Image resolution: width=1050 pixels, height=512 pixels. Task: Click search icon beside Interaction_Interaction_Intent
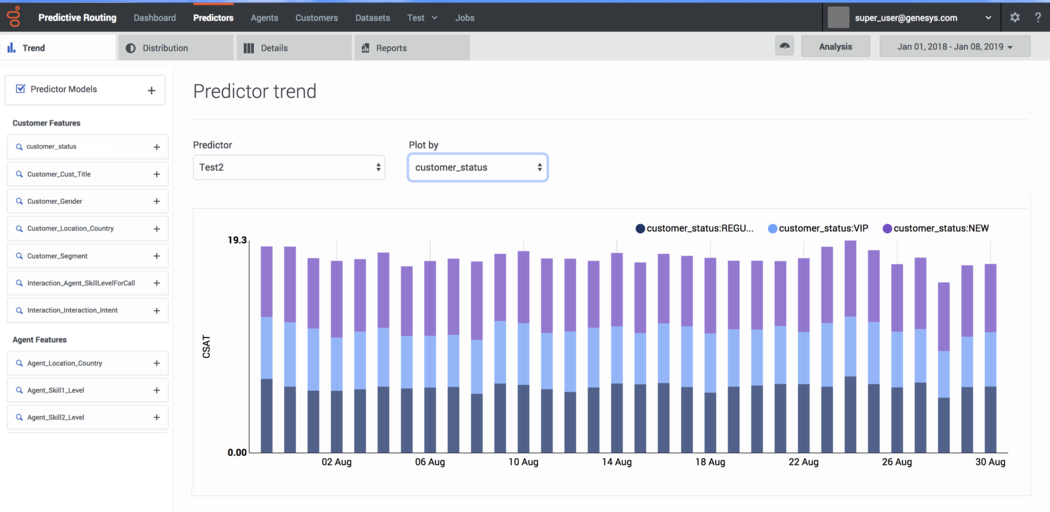coord(19,310)
